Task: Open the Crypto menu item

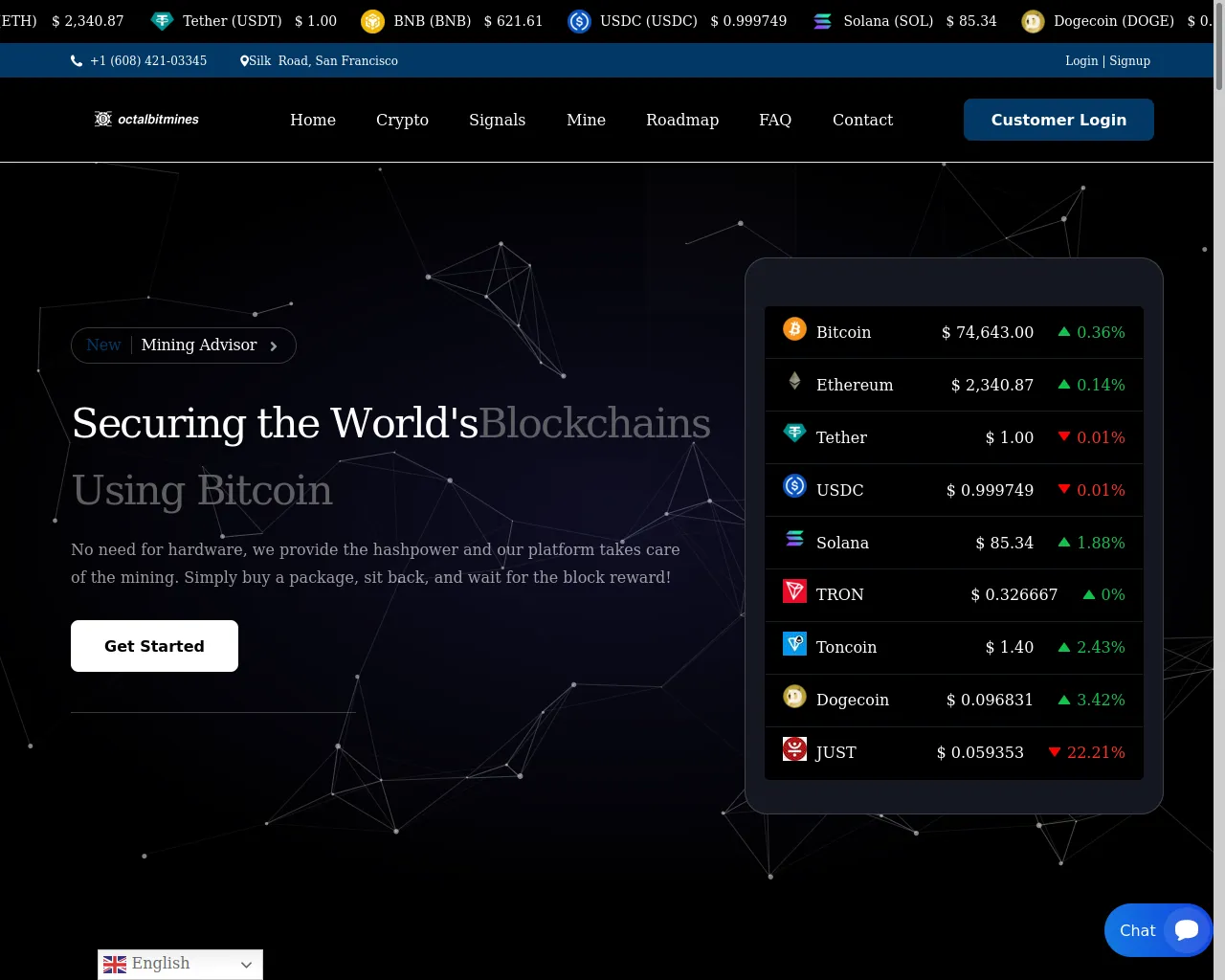Action: [x=402, y=120]
